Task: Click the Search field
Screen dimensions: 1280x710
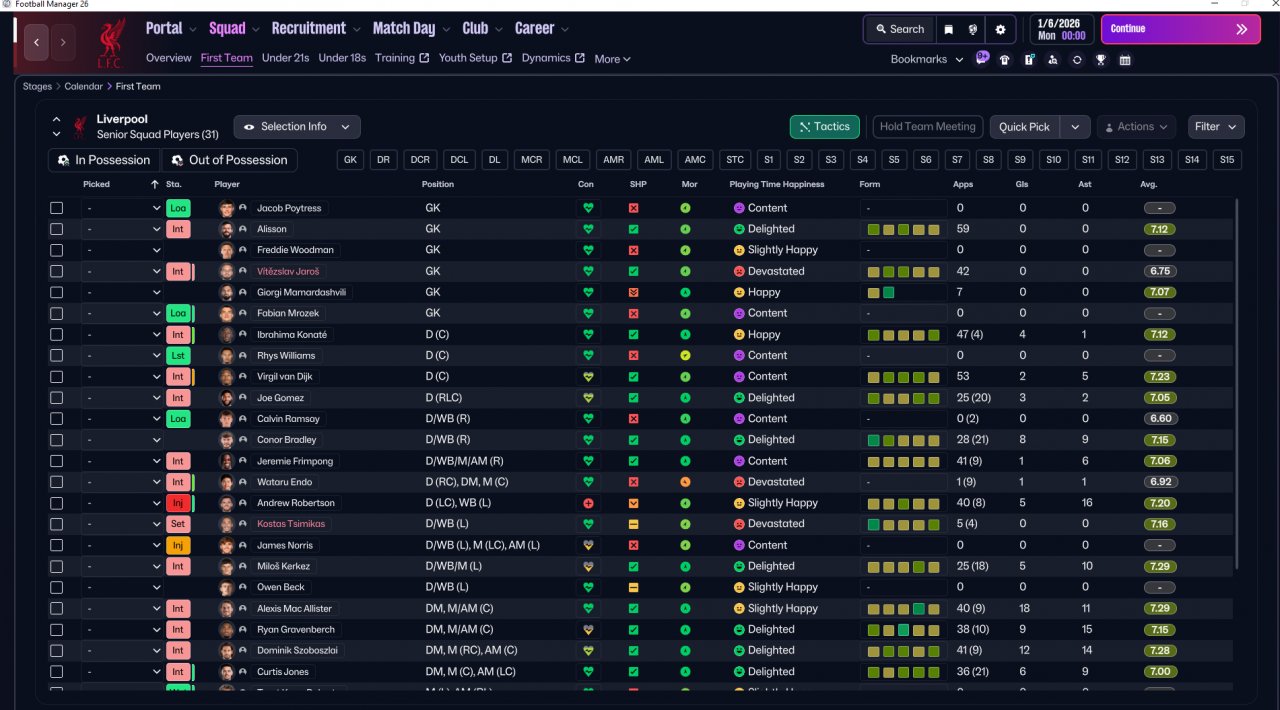Action: [899, 29]
